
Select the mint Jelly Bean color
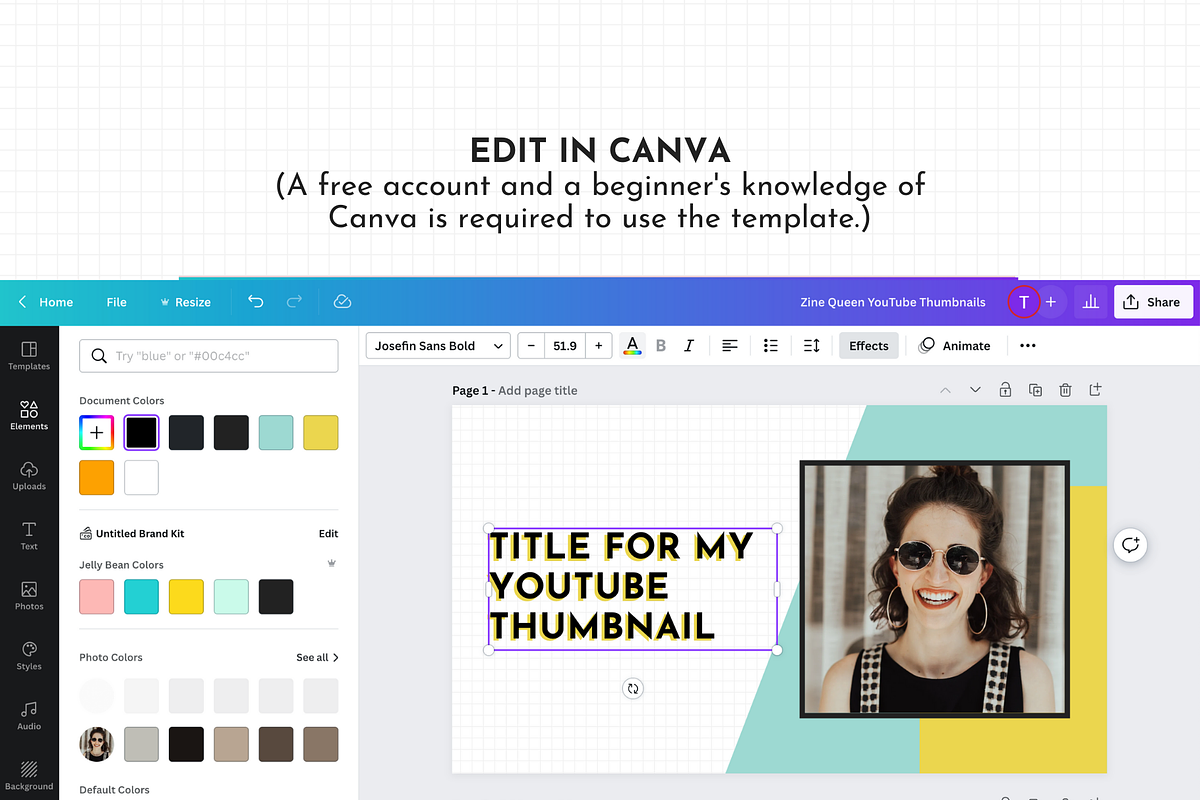coord(231,597)
